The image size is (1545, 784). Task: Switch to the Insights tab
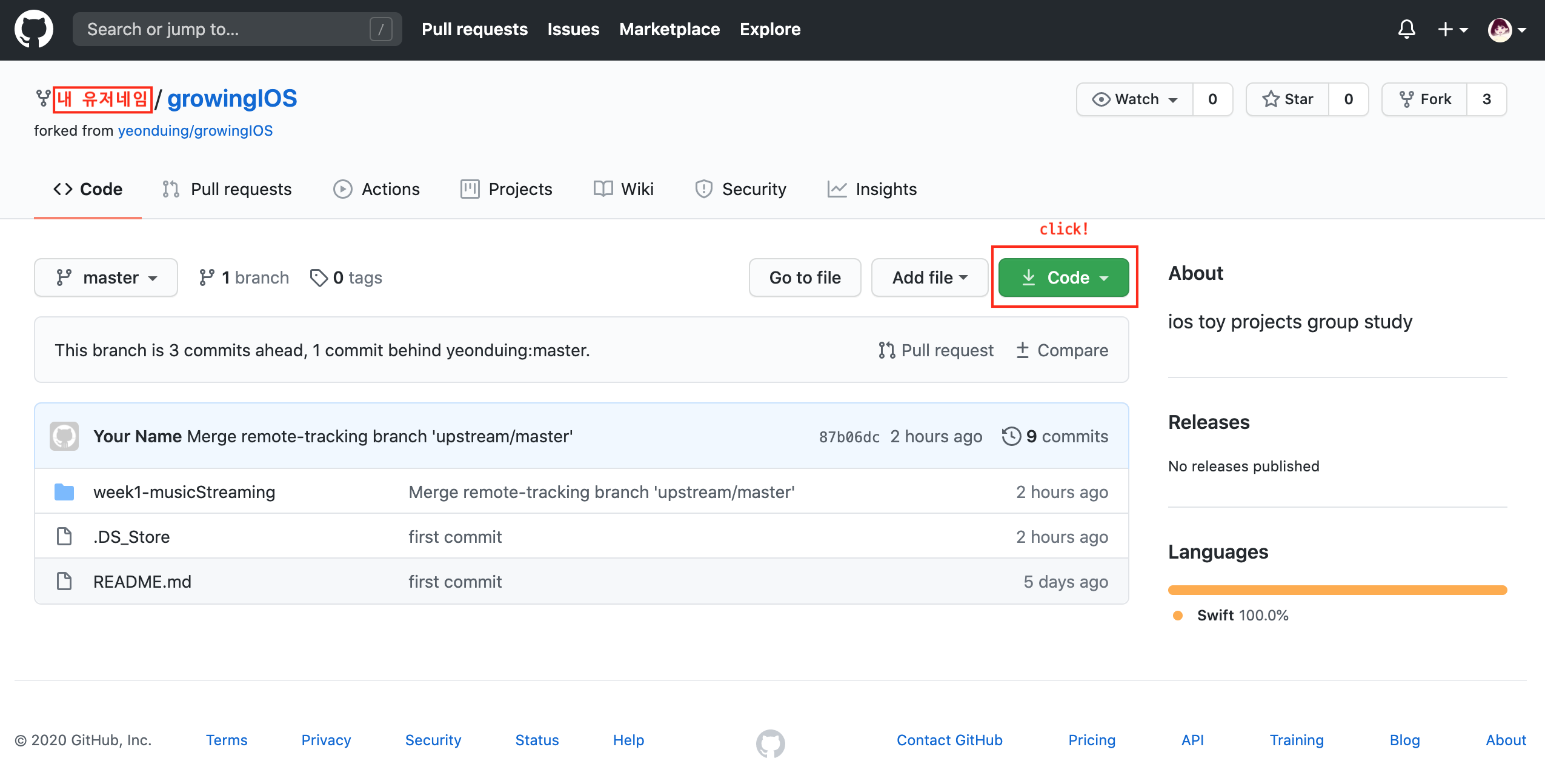point(872,190)
